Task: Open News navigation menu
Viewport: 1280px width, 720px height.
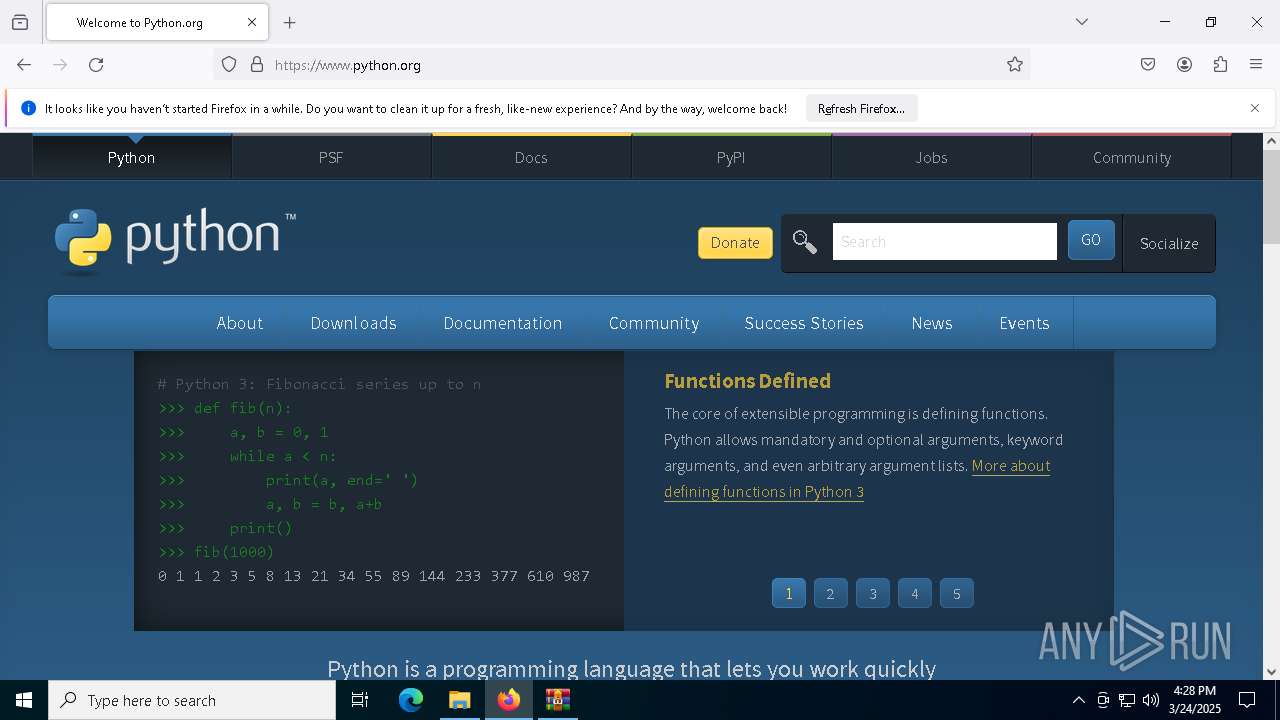Action: [x=932, y=323]
